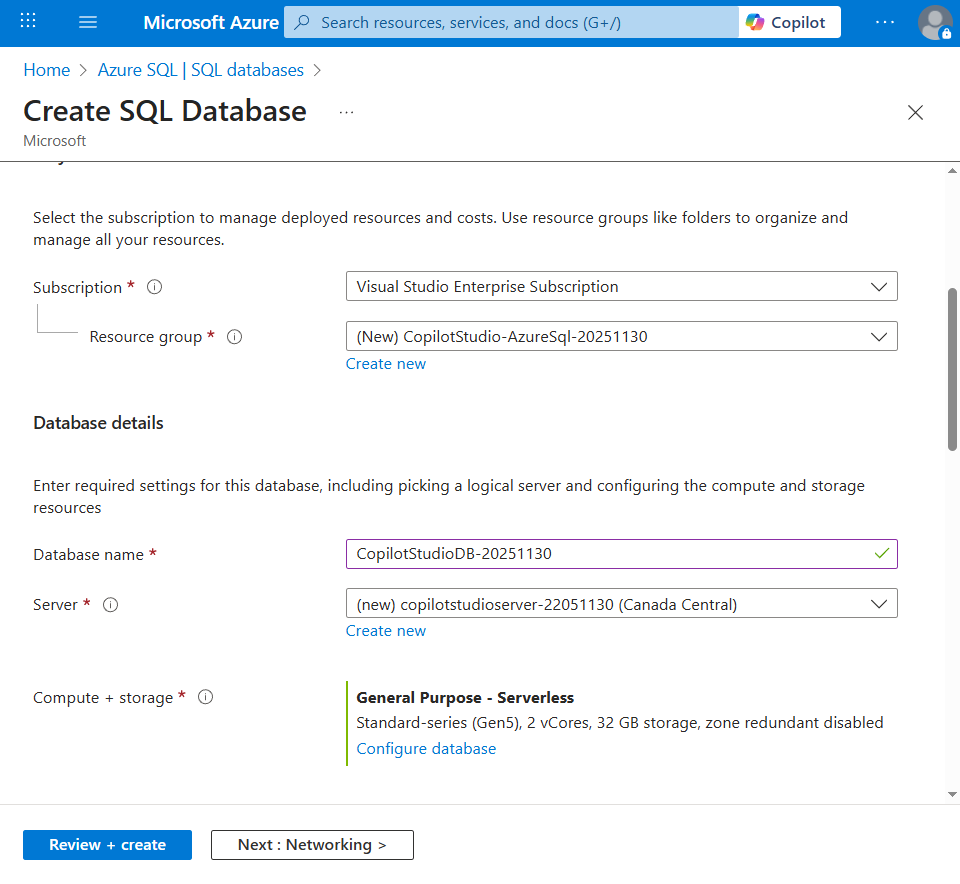Screen dimensions: 960x884
Task: Click the Compute + storage info icon
Action: tap(206, 697)
